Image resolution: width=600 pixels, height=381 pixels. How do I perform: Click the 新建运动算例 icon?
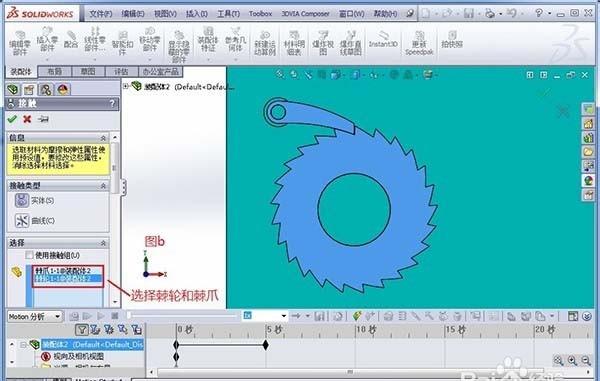[x=265, y=43]
